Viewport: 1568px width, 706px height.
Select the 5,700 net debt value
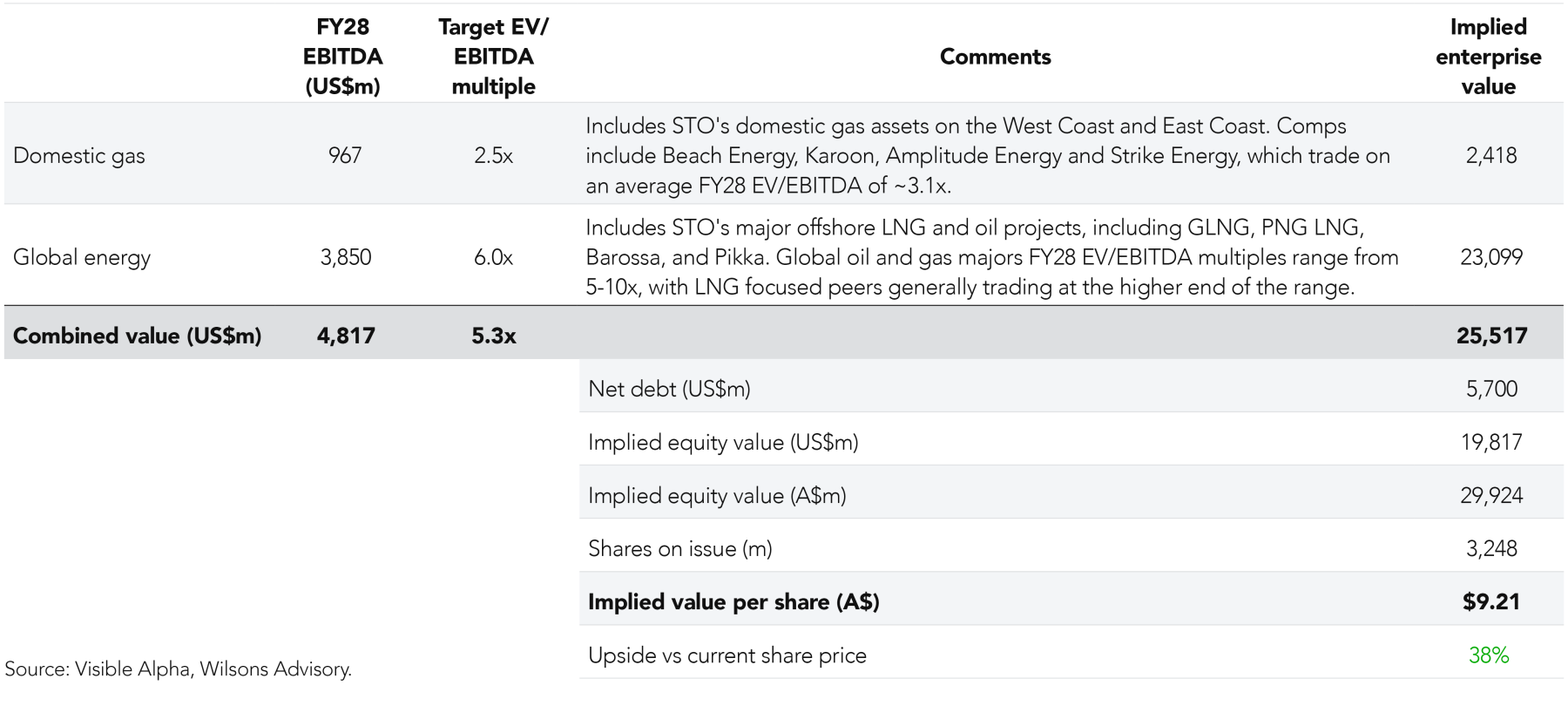click(x=1491, y=389)
